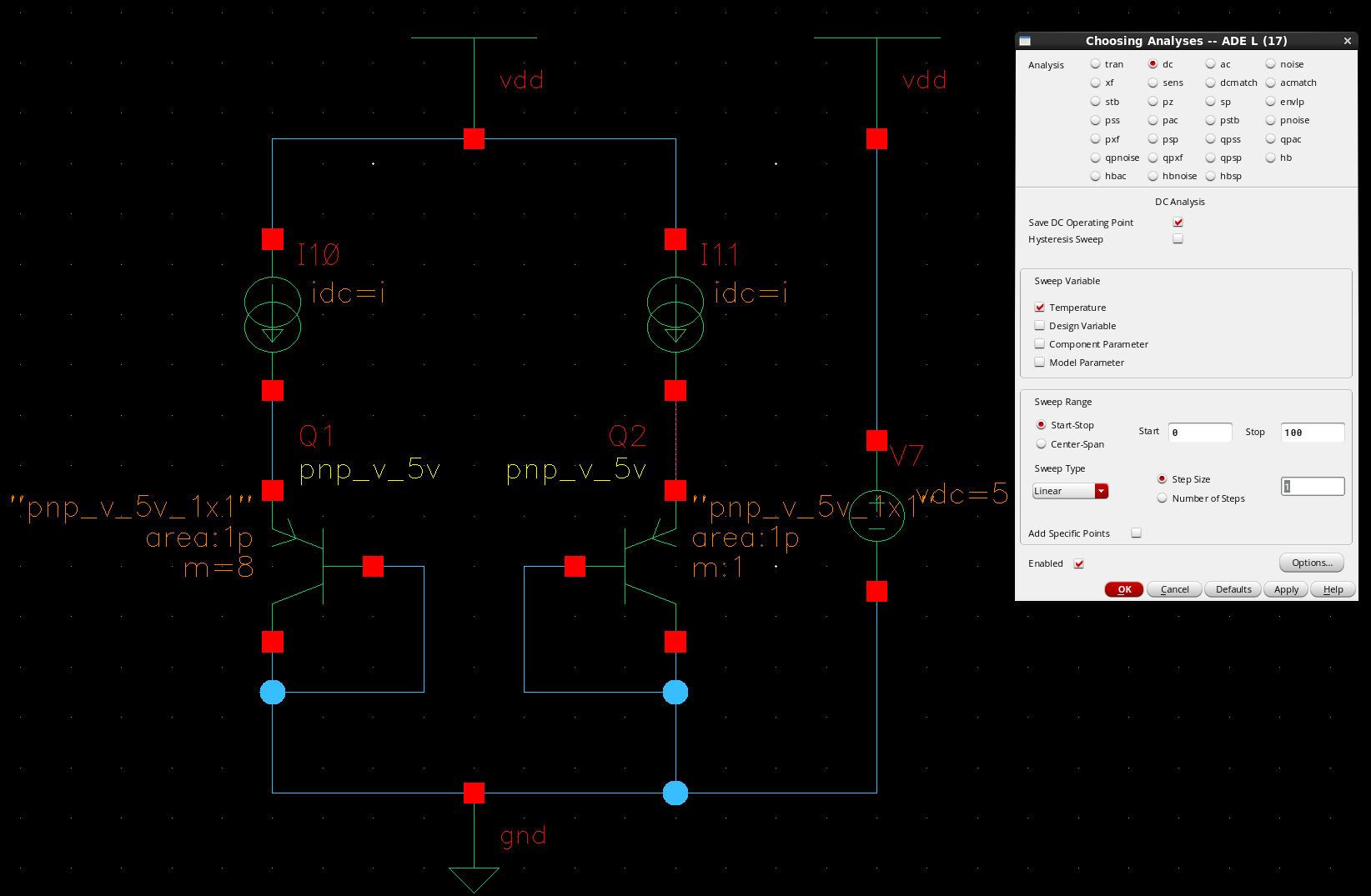The image size is (1371, 896).
Task: Confirm with the OK button
Action: click(x=1124, y=589)
